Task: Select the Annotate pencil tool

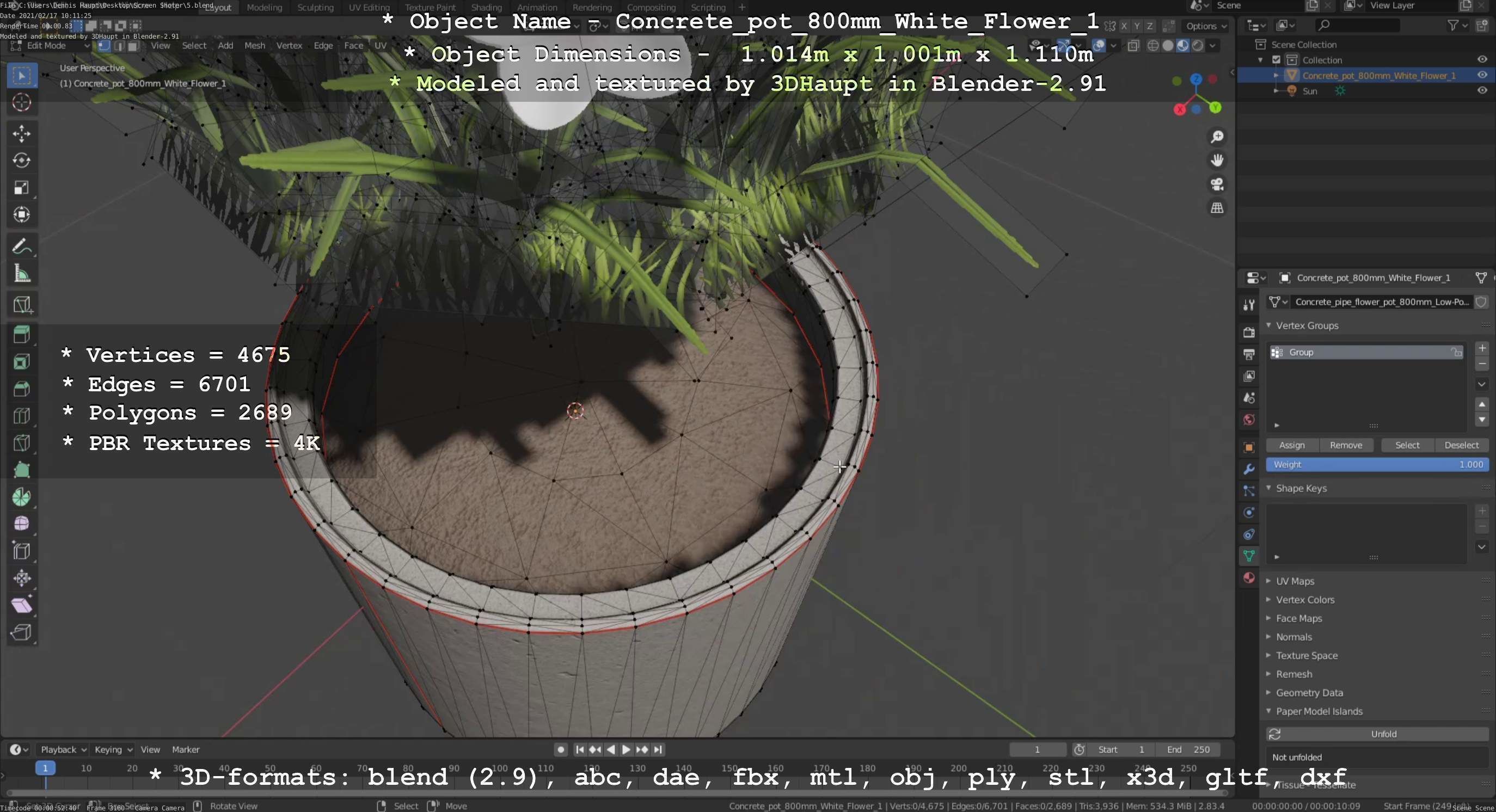Action: (x=21, y=247)
